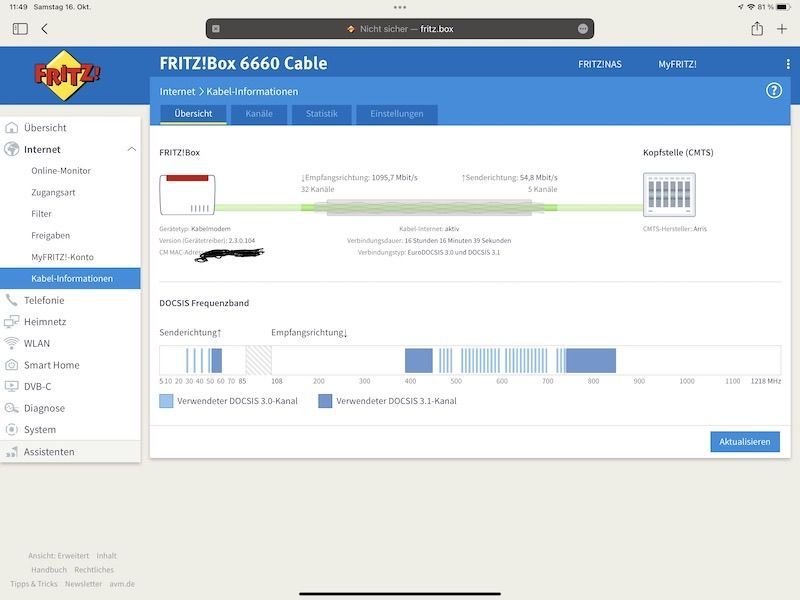This screenshot has width=800, height=600.
Task: Select the Übersicht tab
Action: click(x=193, y=114)
